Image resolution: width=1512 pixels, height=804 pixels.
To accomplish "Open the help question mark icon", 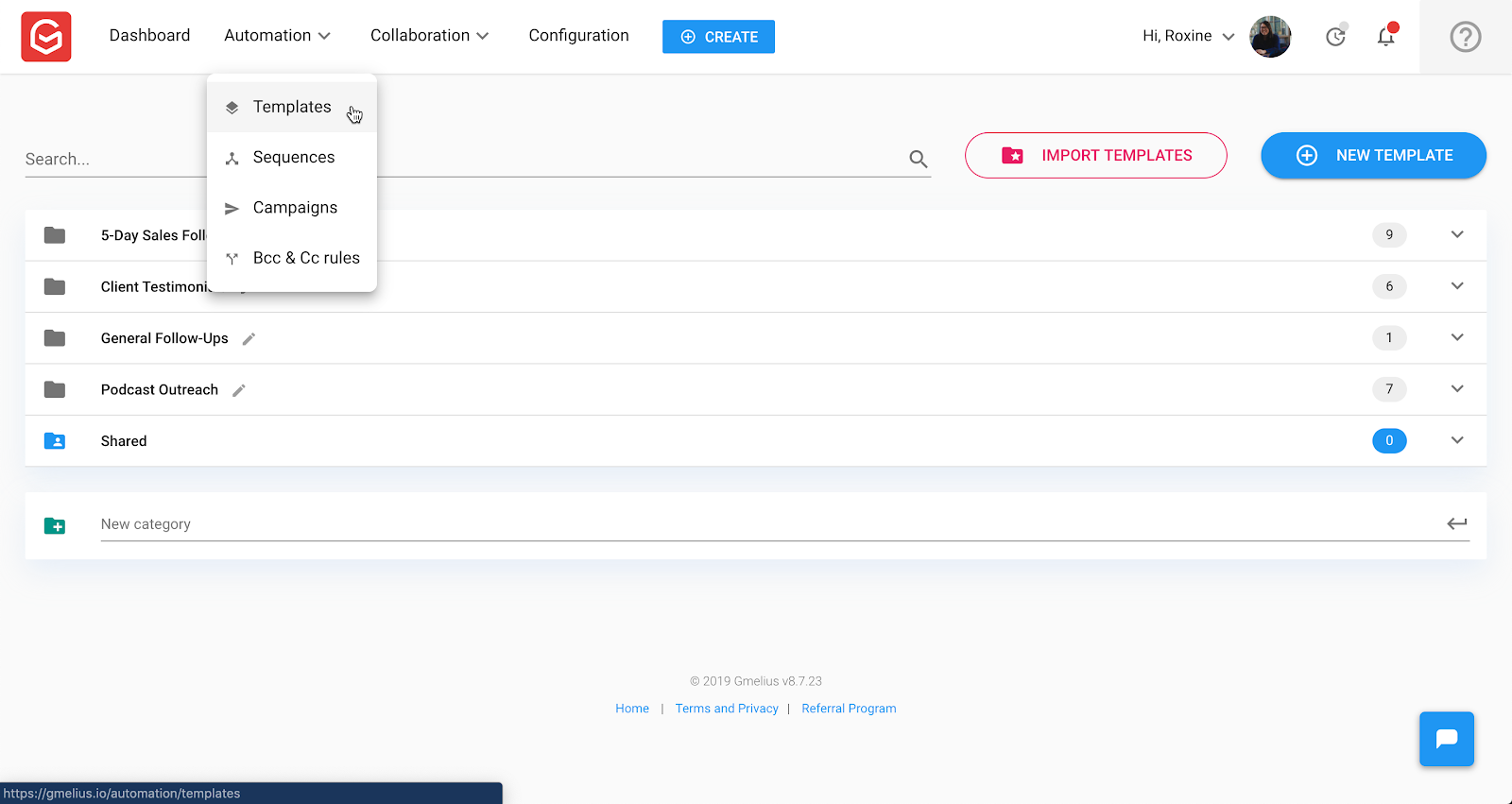I will pyautogui.click(x=1466, y=37).
